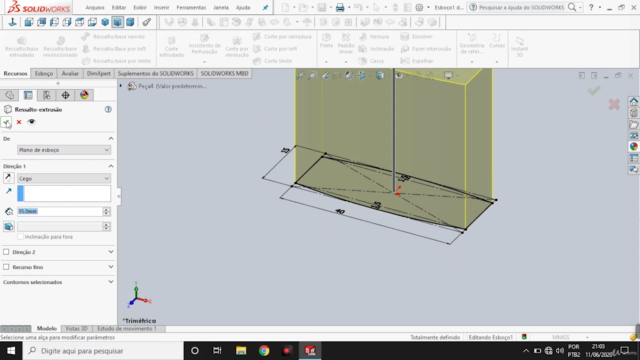Click the draft angle icon button
The height and width of the screenshot is (360, 640).
pos(9,227)
